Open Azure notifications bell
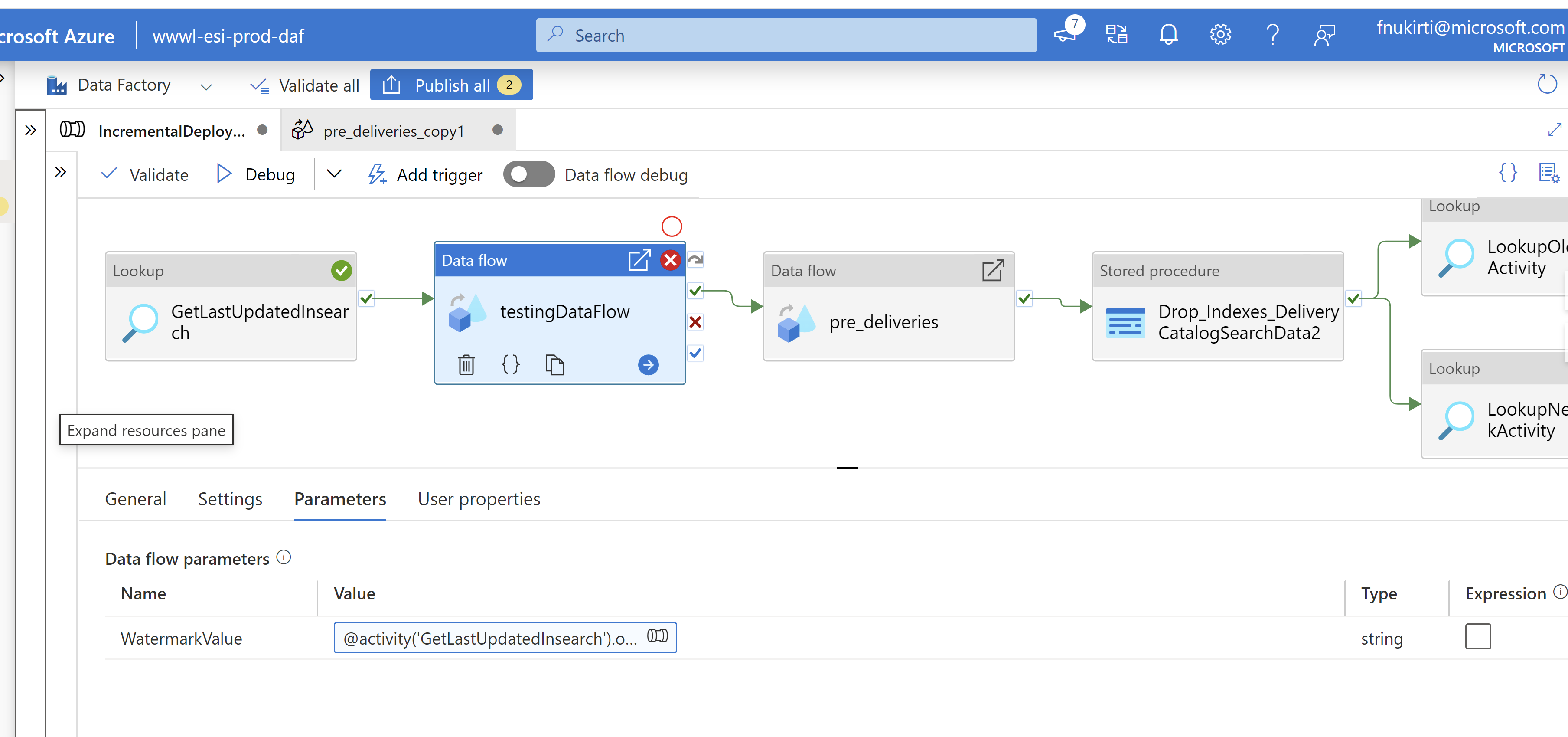The height and width of the screenshot is (737, 1568). (x=1169, y=35)
